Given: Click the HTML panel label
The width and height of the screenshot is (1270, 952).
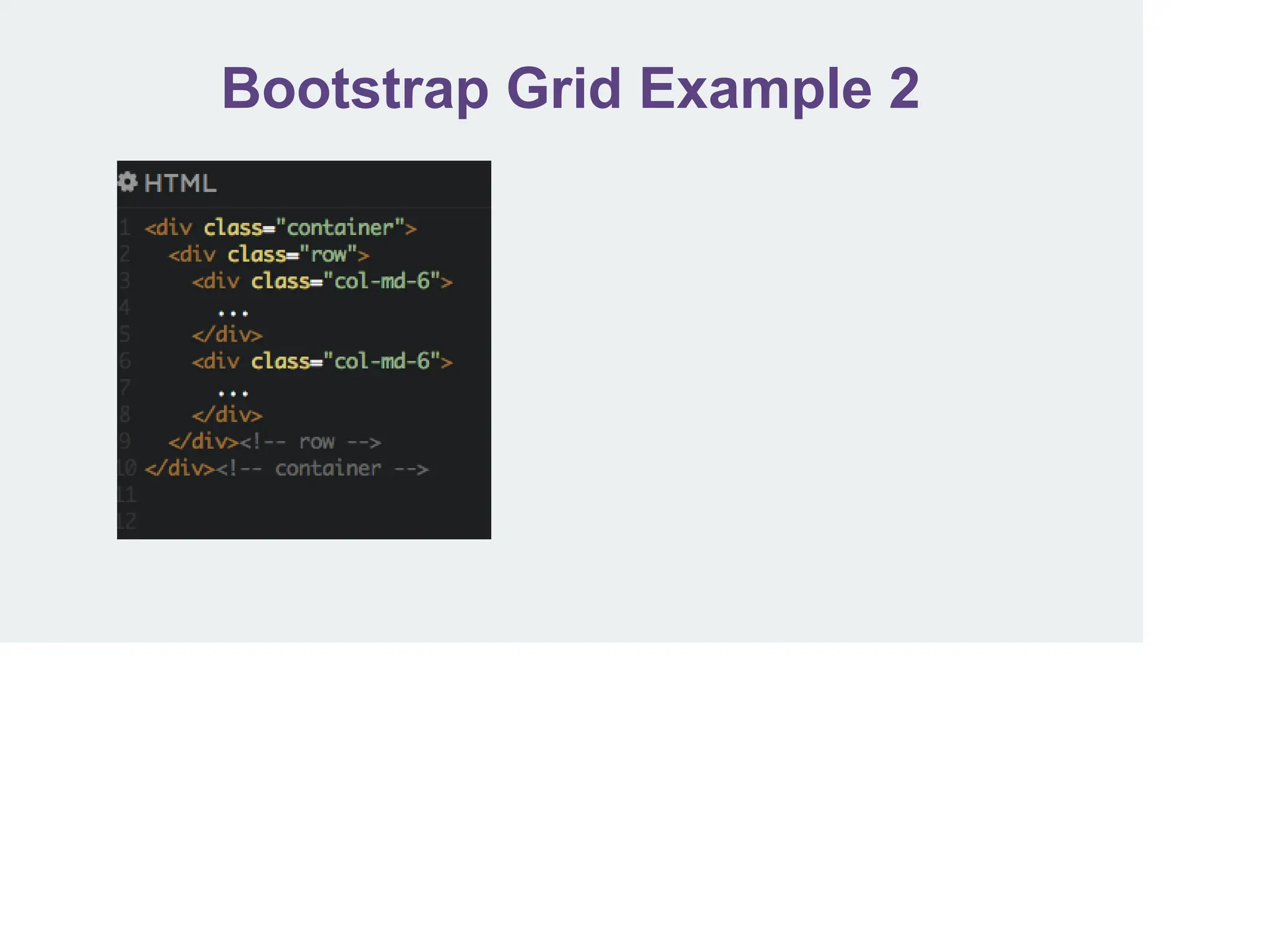Looking at the screenshot, I should pyautogui.click(x=180, y=183).
